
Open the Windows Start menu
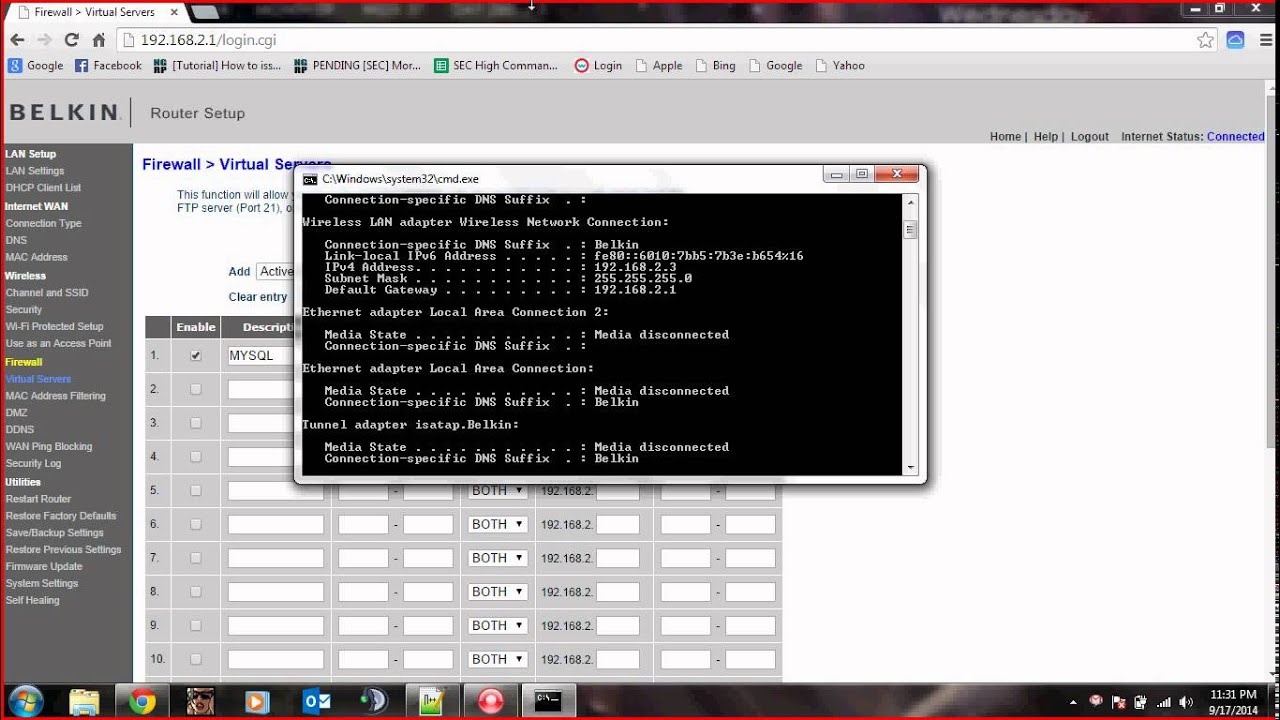point(24,701)
